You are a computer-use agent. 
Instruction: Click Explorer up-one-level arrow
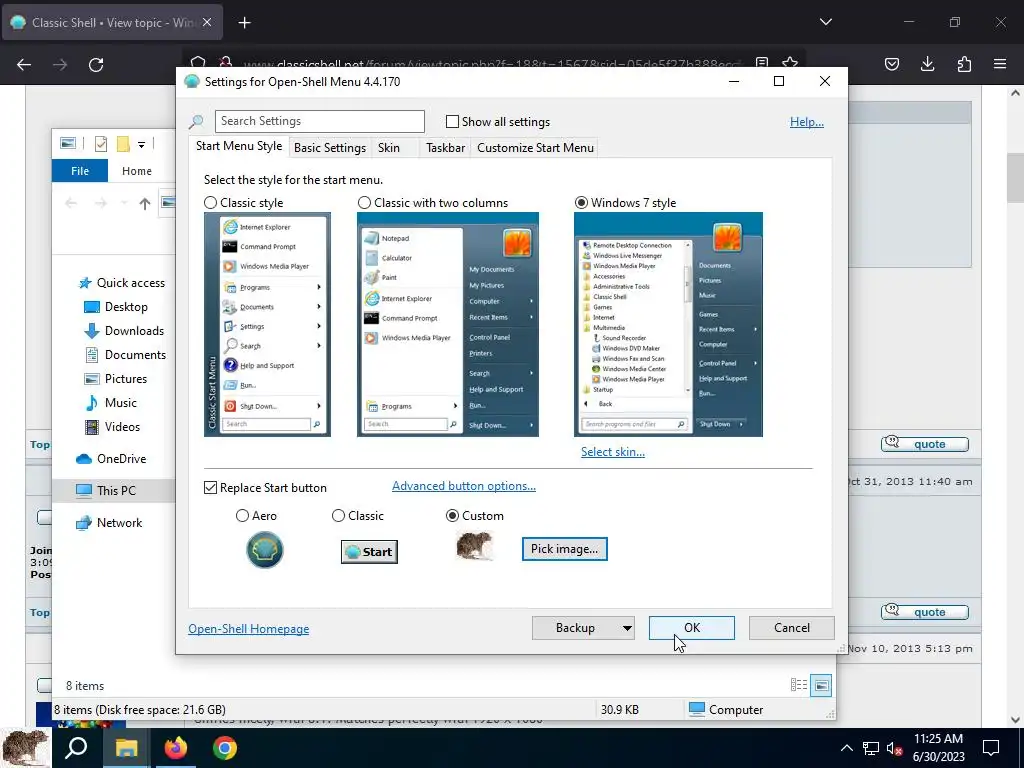(x=144, y=204)
